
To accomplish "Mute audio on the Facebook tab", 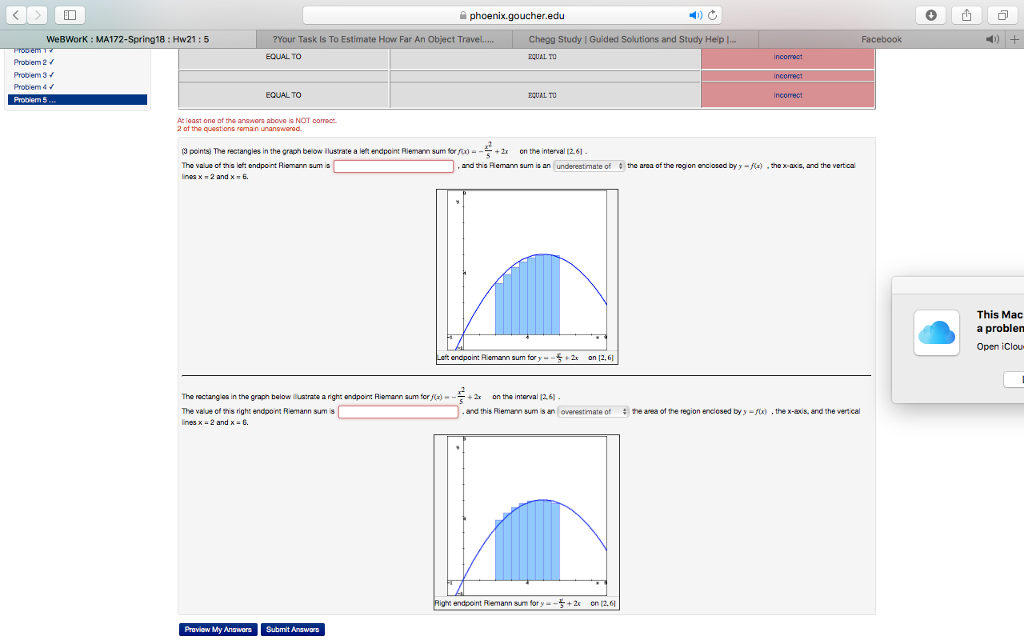I will click(x=990, y=39).
